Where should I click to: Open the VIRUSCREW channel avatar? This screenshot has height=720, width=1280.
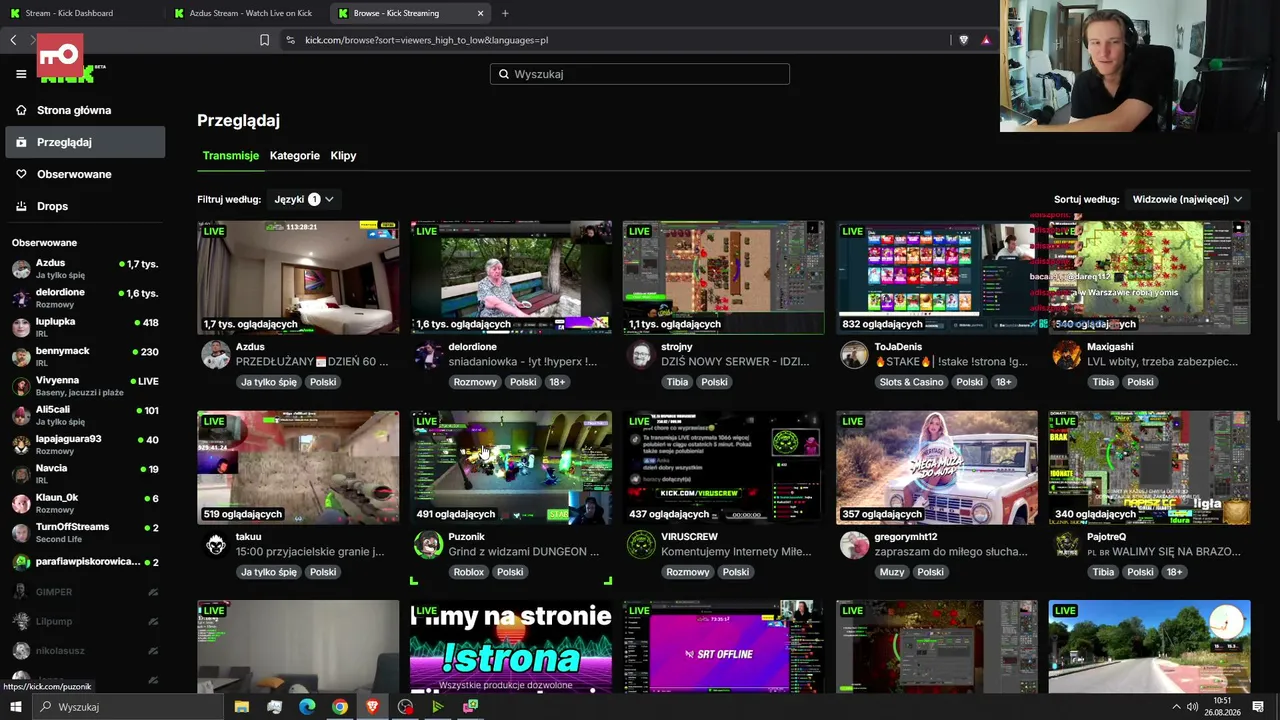(x=641, y=545)
